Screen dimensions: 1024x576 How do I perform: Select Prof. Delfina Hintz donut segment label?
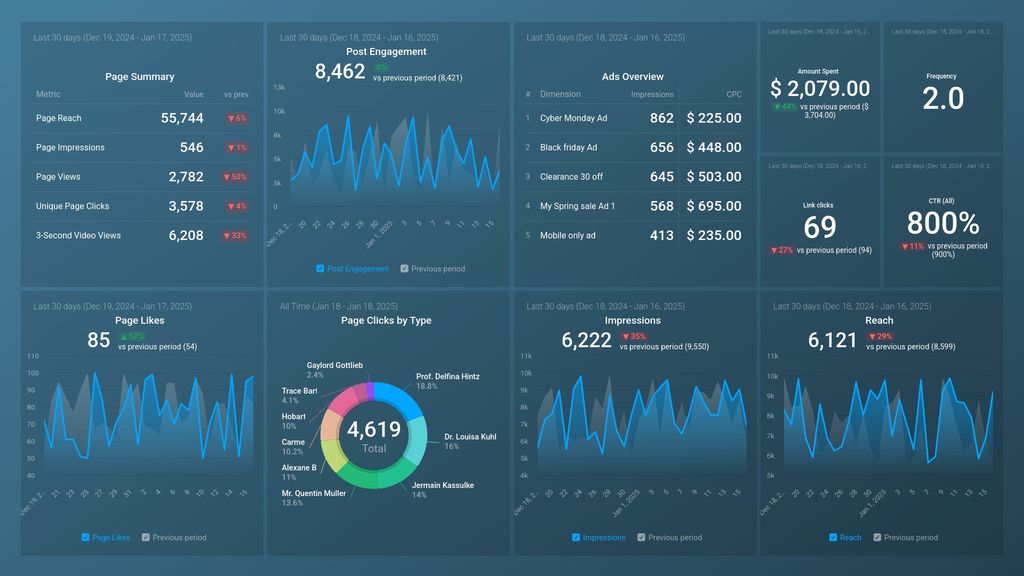coord(447,381)
